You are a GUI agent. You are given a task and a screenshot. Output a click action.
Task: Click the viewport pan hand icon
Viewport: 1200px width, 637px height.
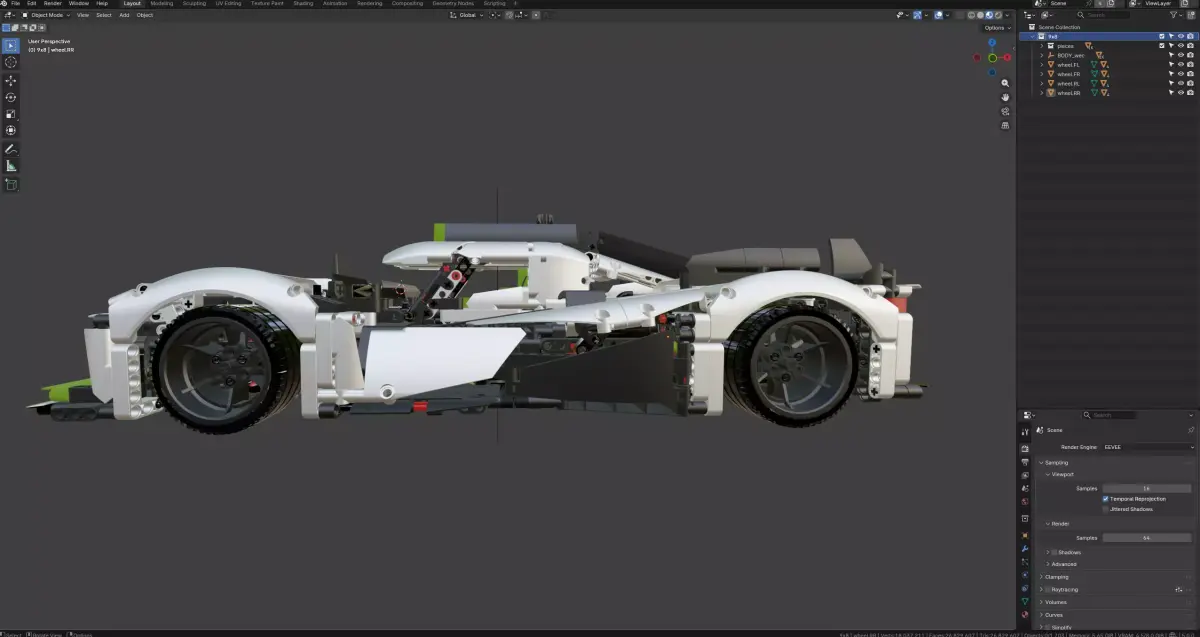[1005, 97]
